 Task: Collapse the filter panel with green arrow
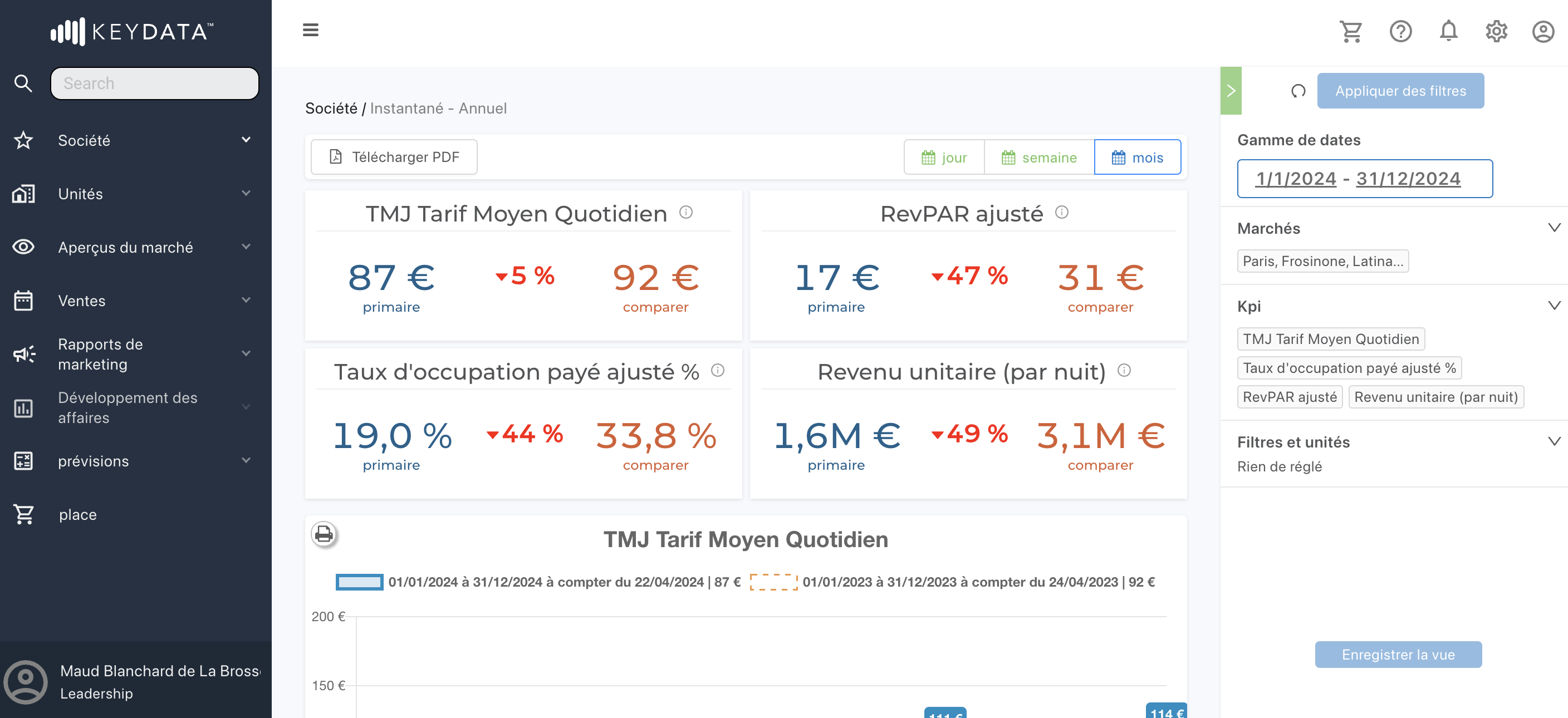coord(1230,91)
